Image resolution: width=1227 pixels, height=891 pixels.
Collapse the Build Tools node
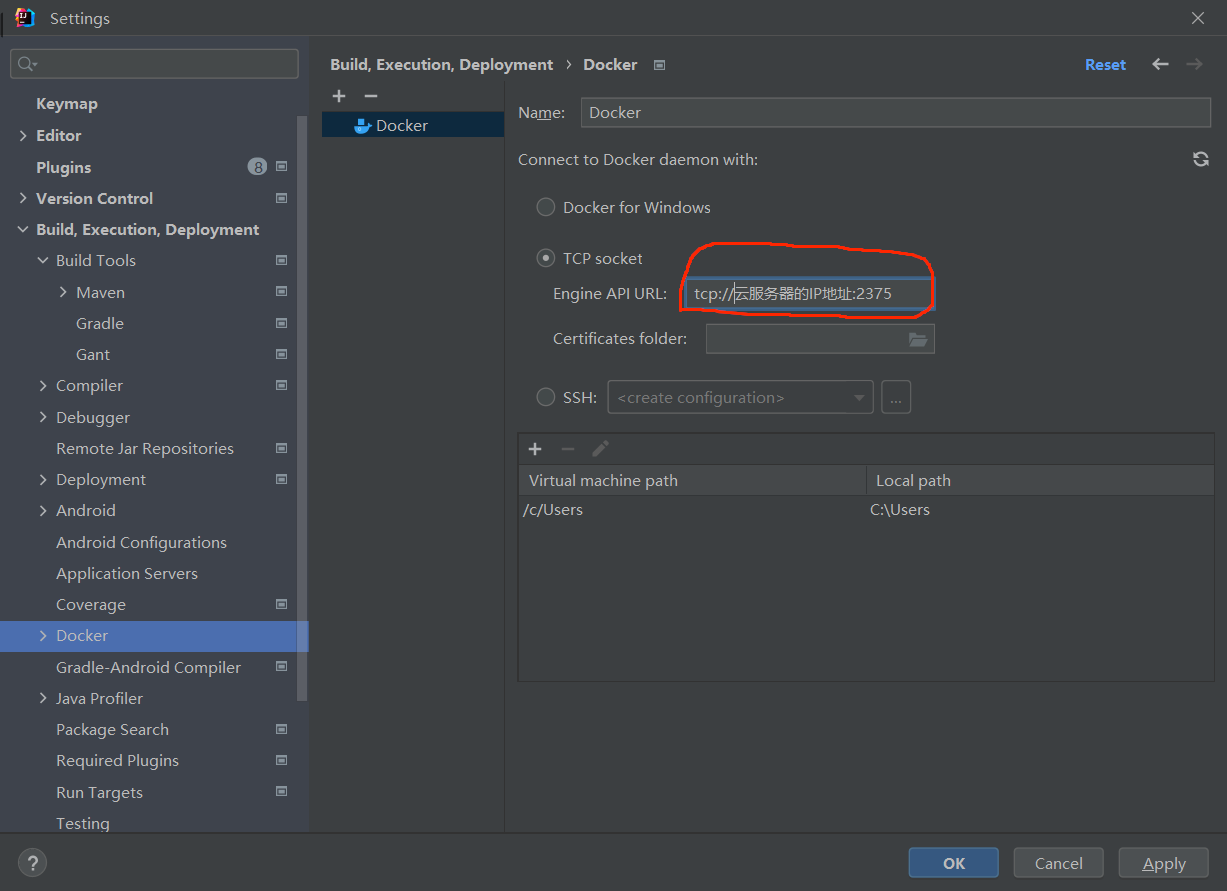coord(43,260)
